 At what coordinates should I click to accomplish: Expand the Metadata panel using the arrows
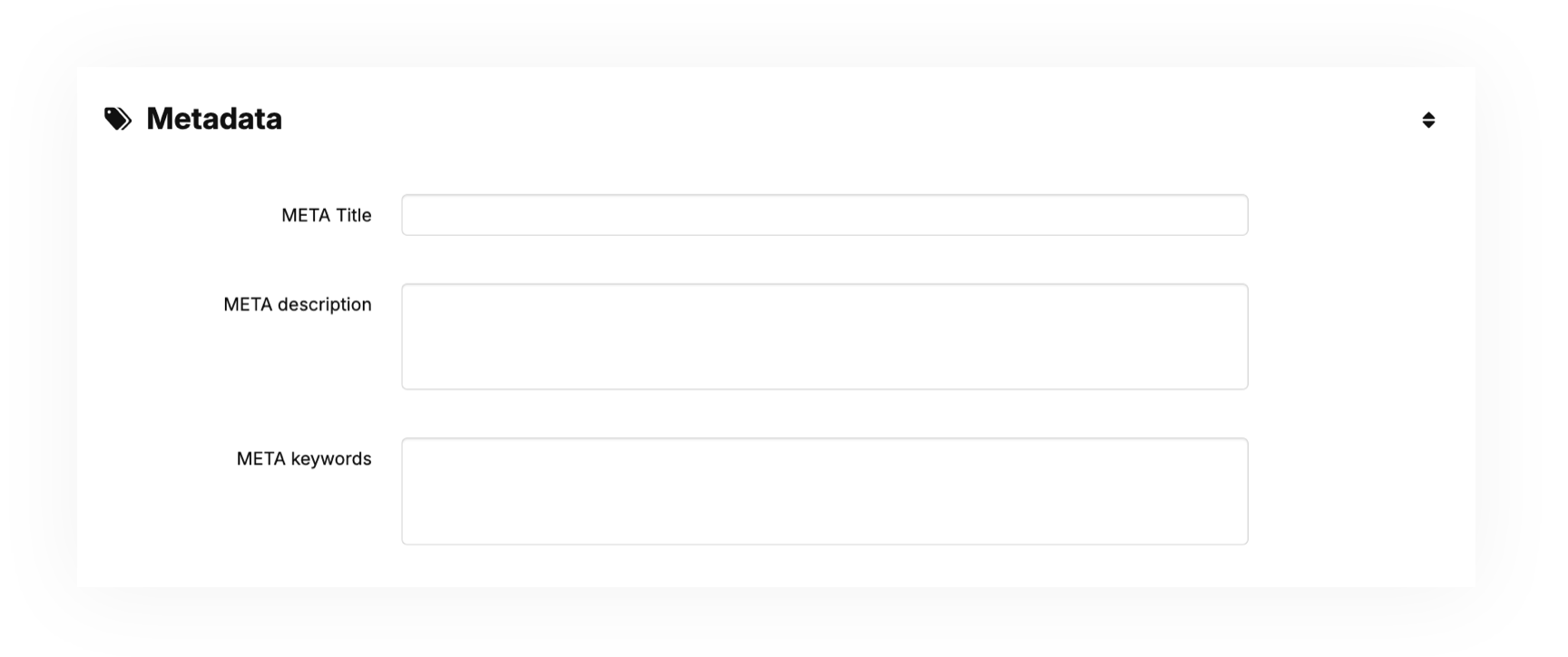point(1427,118)
